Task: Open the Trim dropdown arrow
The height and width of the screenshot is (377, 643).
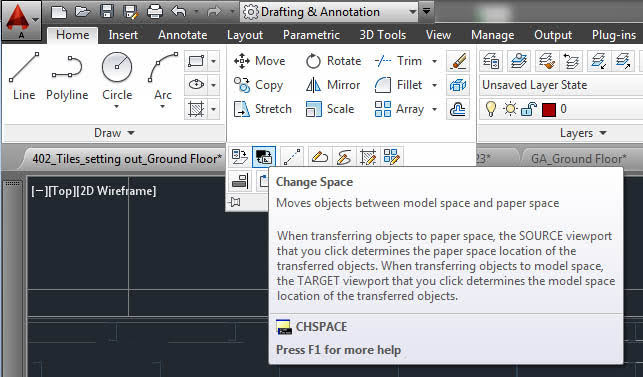Action: (434, 62)
